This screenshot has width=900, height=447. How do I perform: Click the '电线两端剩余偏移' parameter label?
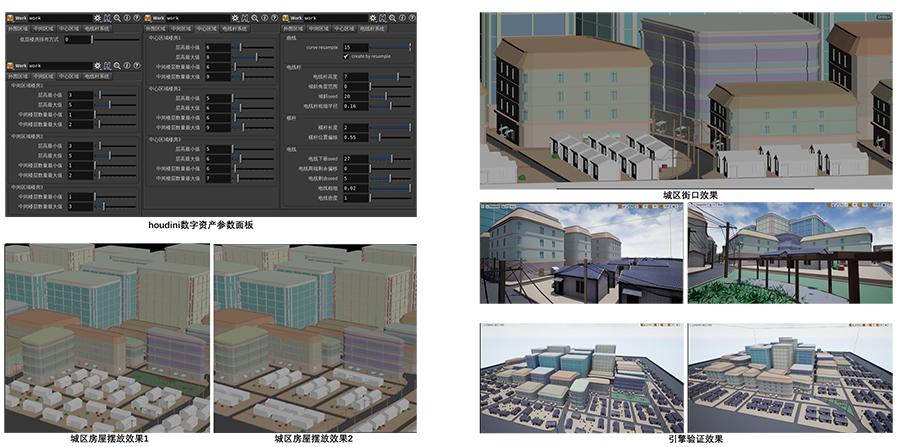[318, 168]
